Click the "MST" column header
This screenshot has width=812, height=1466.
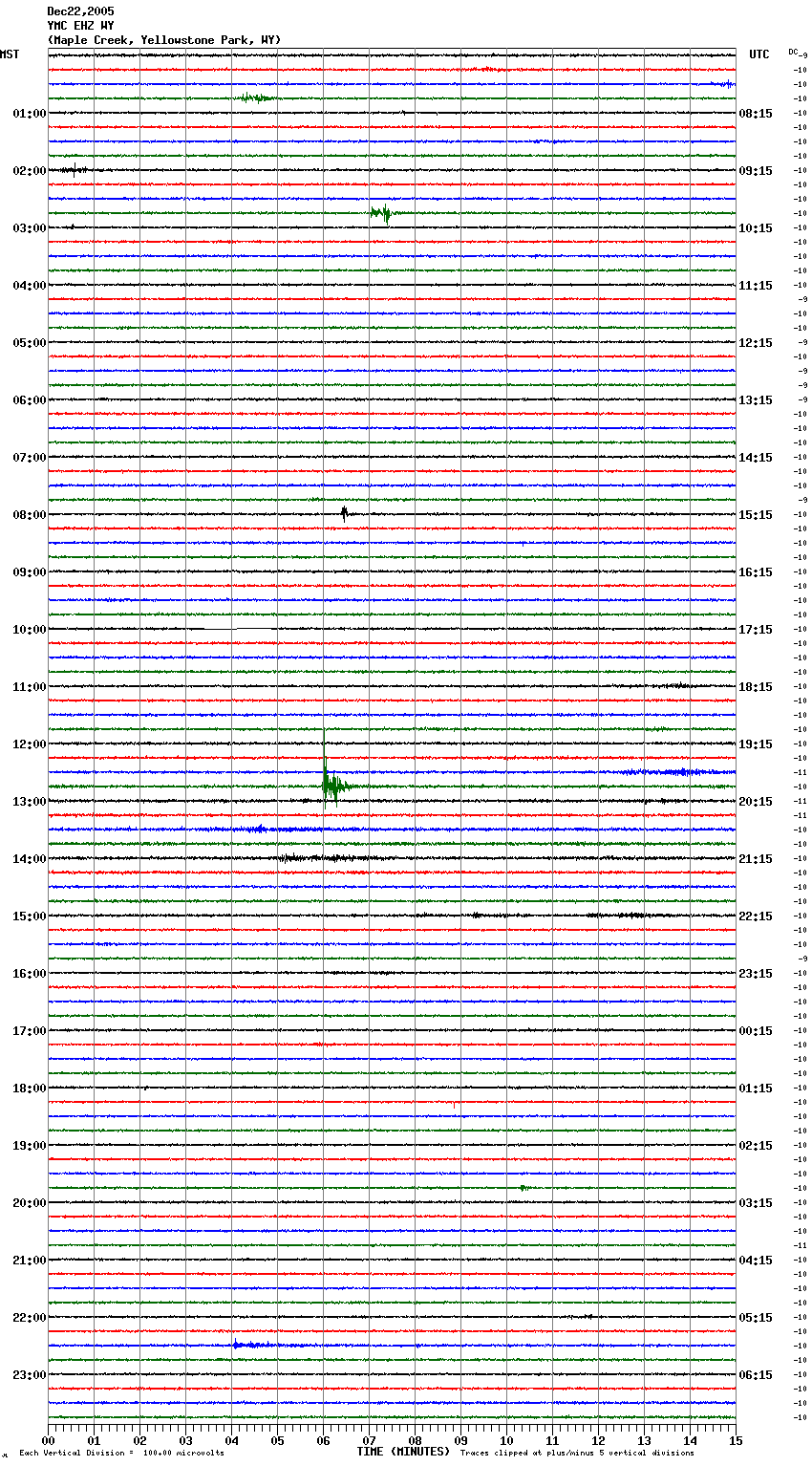point(10,54)
